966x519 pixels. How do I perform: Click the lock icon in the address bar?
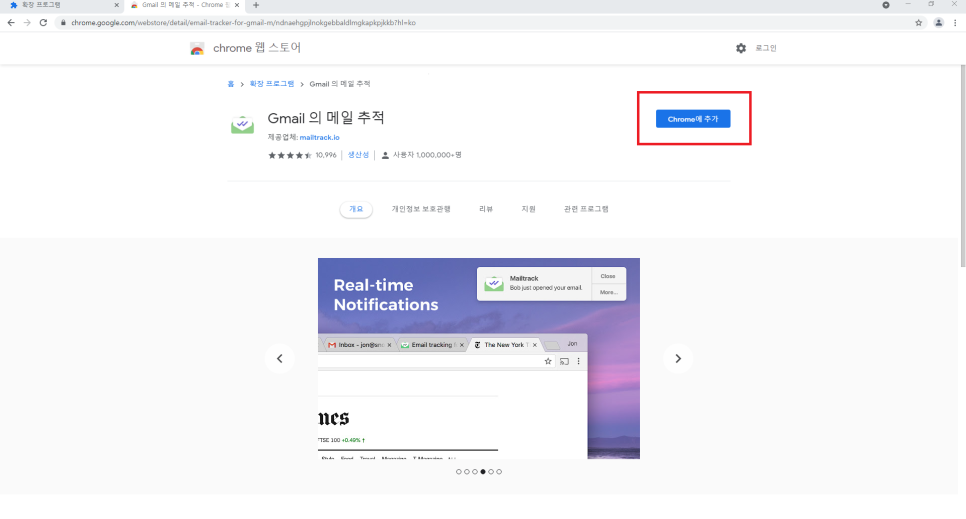tap(63, 23)
